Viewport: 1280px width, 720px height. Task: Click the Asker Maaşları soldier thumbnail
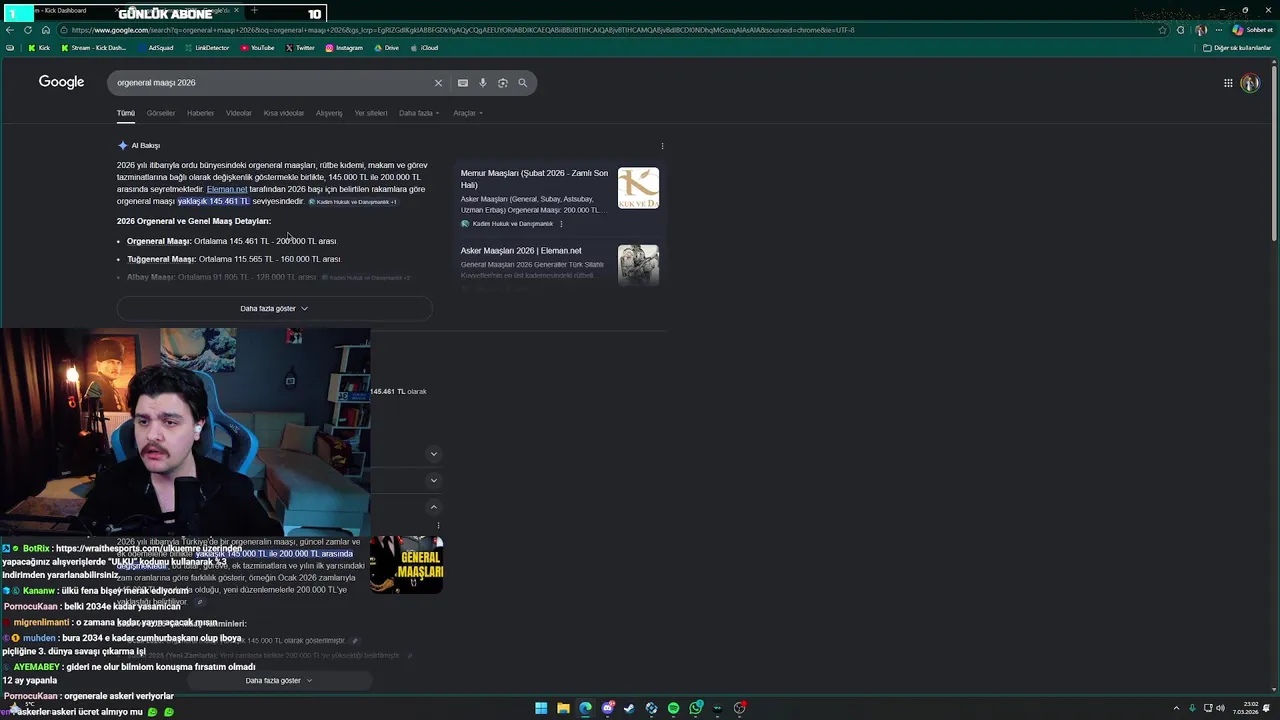tap(638, 265)
